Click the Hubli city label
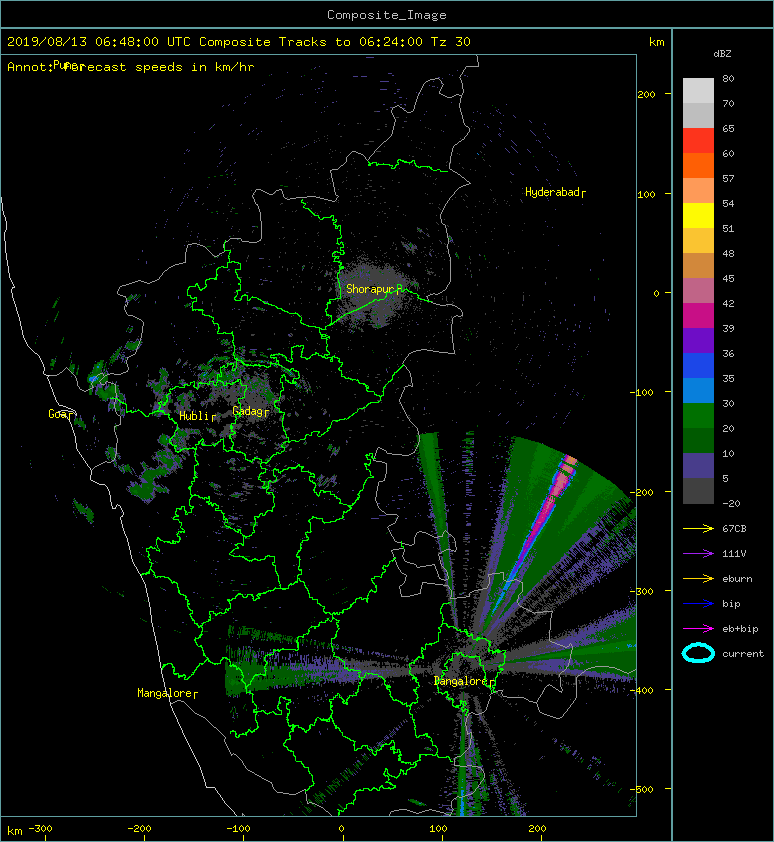Screen dimensions: 774x842 194,416
